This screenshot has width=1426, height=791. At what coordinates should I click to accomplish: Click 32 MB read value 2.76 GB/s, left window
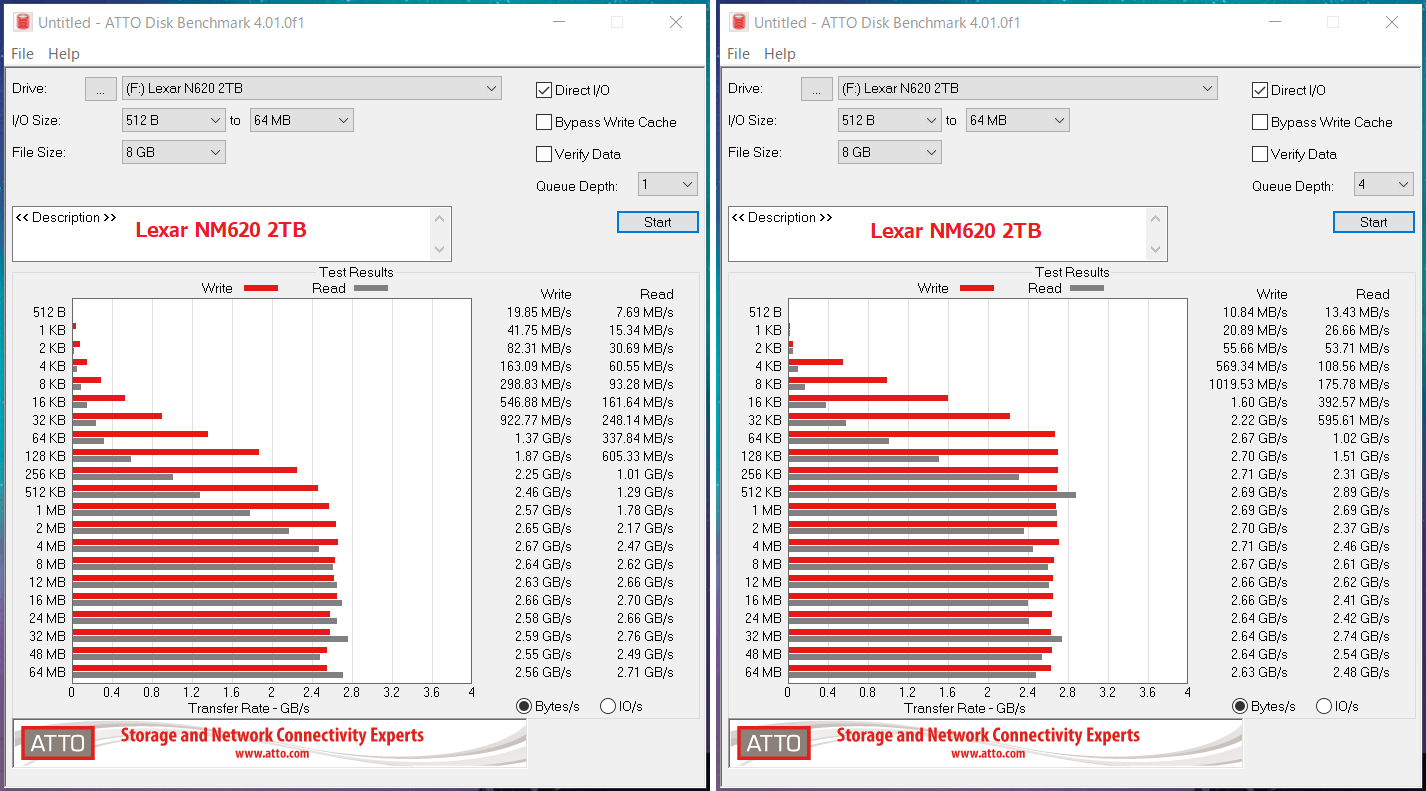[x=644, y=636]
